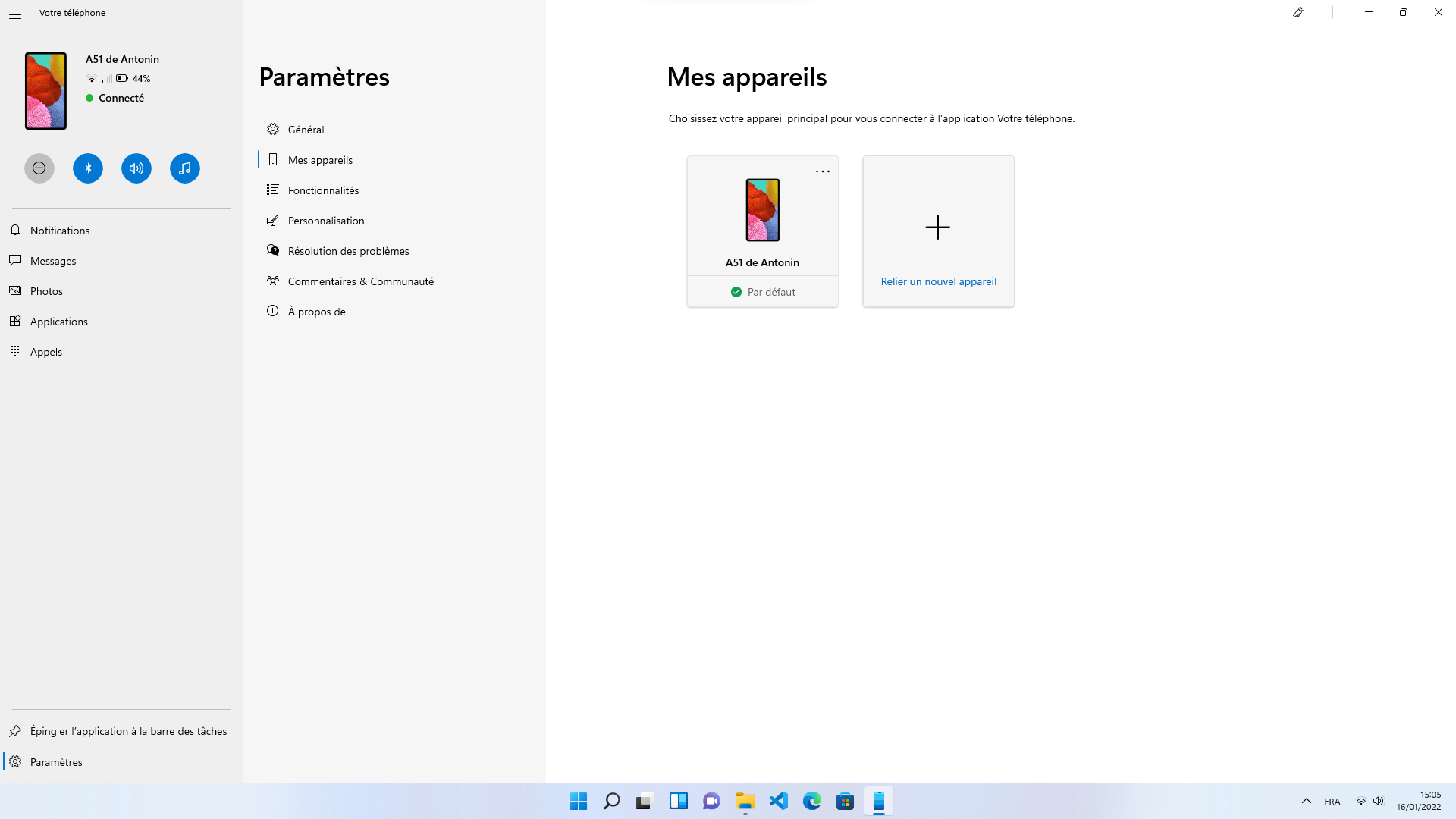Click the Messages chat bubble icon
Image resolution: width=1456 pixels, height=819 pixels.
coord(15,260)
